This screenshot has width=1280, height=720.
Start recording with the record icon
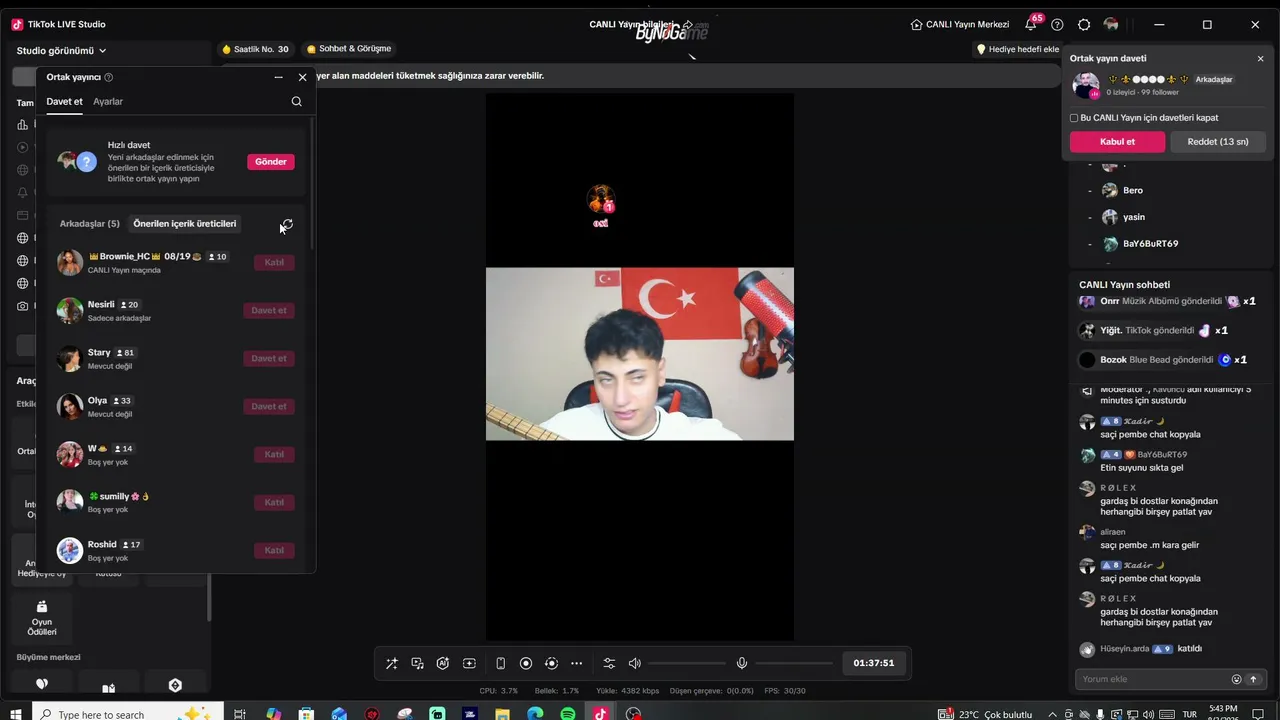(x=526, y=663)
